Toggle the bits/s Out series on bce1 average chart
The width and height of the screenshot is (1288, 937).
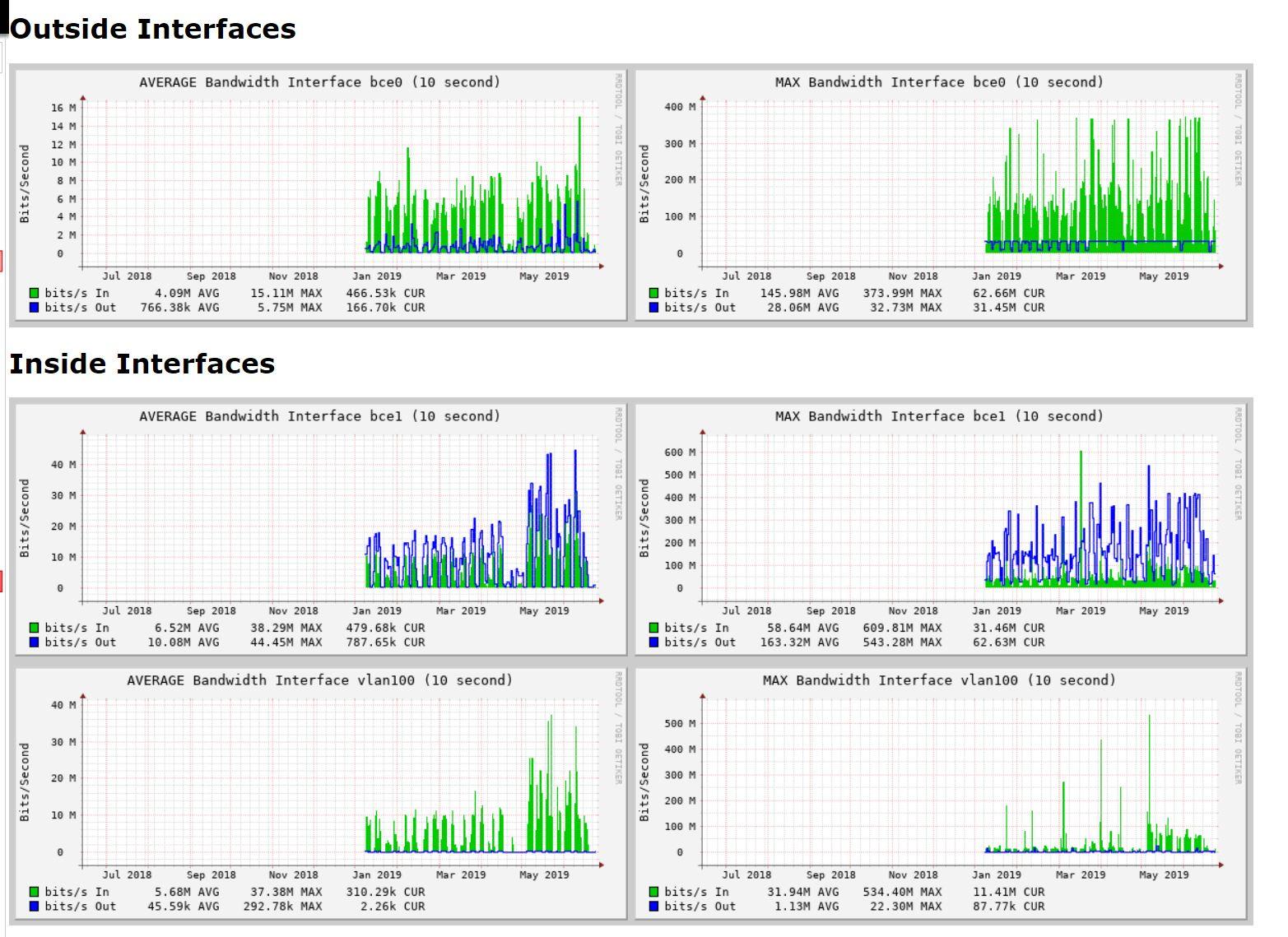[33, 642]
